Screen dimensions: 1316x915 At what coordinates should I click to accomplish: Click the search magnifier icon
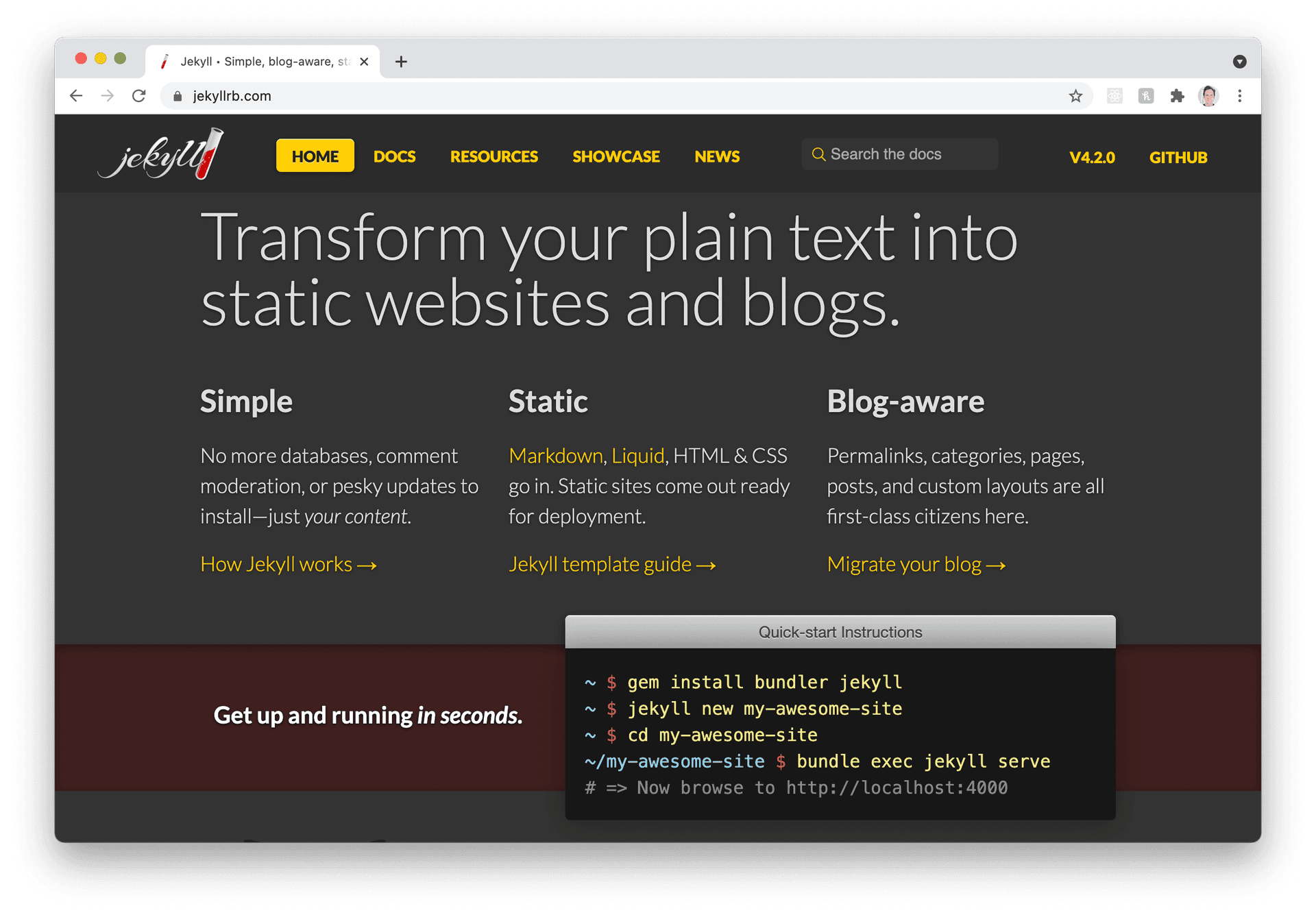tap(818, 154)
